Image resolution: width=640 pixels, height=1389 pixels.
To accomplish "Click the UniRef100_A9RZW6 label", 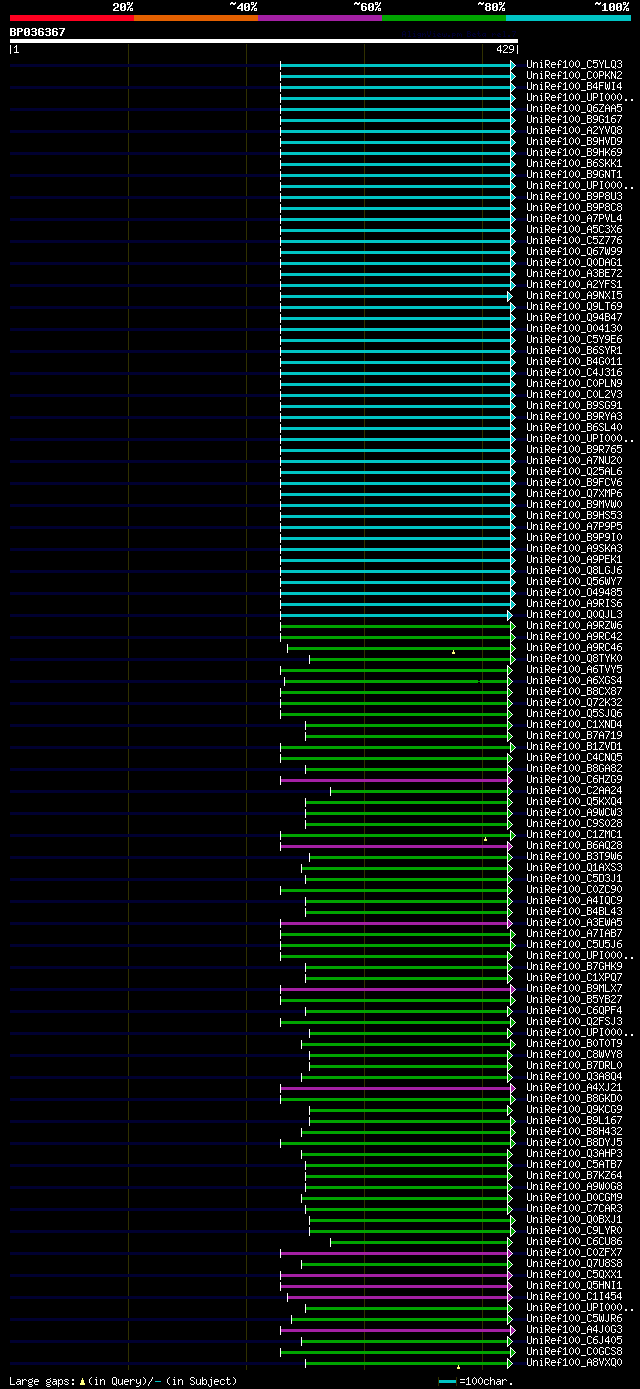I will [574, 626].
